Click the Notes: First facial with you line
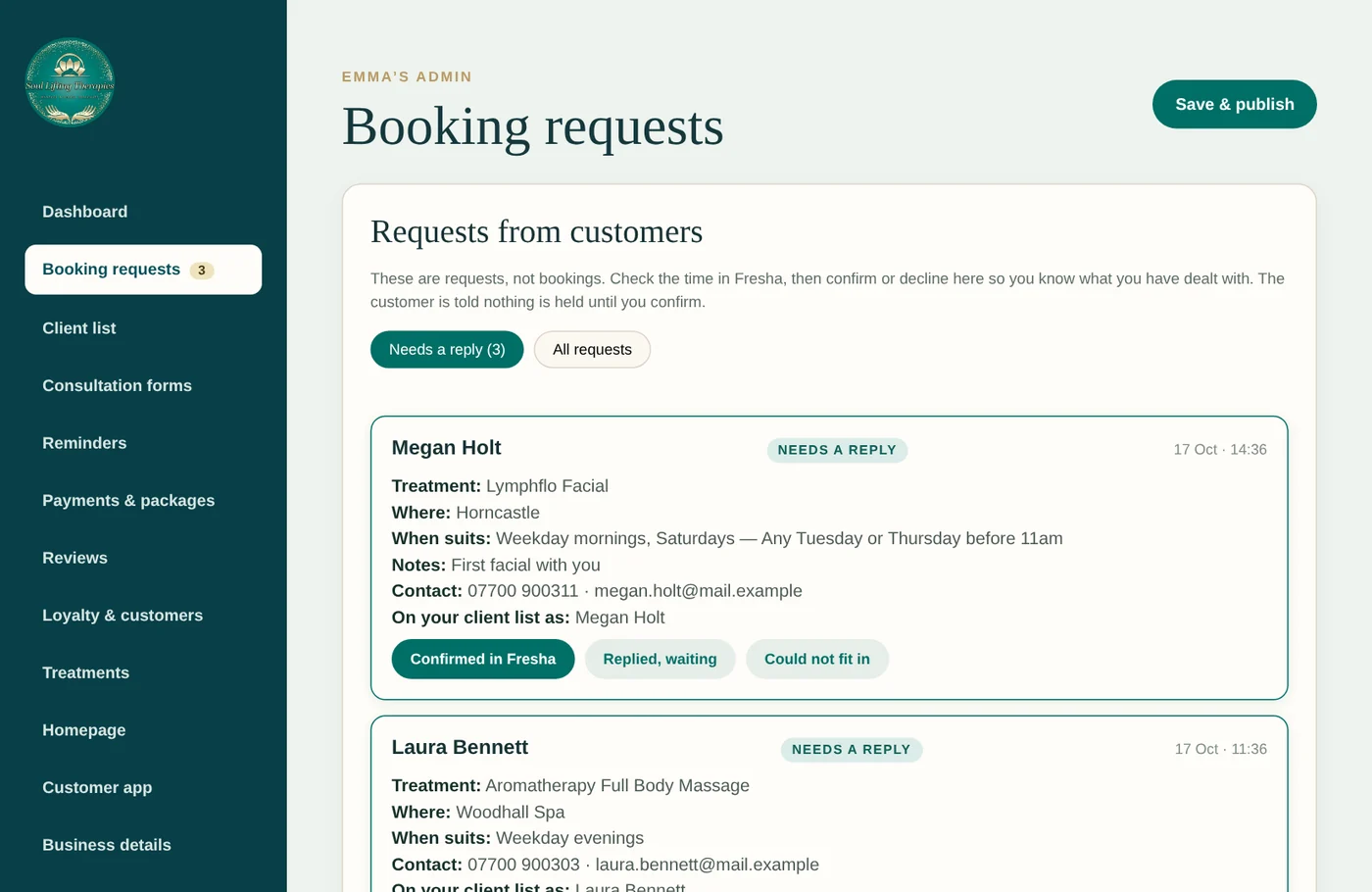This screenshot has height=892, width=1372. point(496,565)
